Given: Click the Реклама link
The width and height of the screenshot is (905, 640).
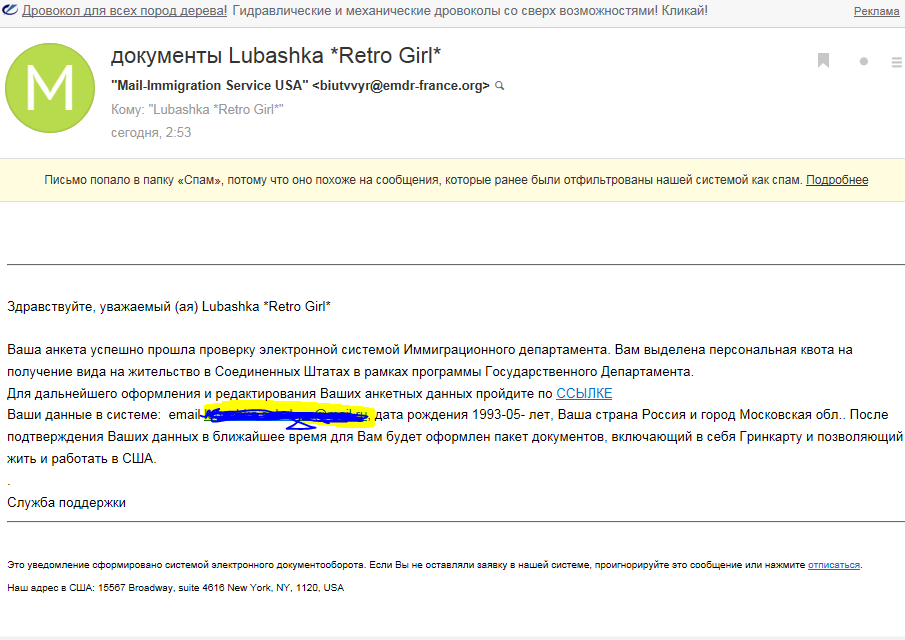Looking at the screenshot, I should click(x=876, y=11).
